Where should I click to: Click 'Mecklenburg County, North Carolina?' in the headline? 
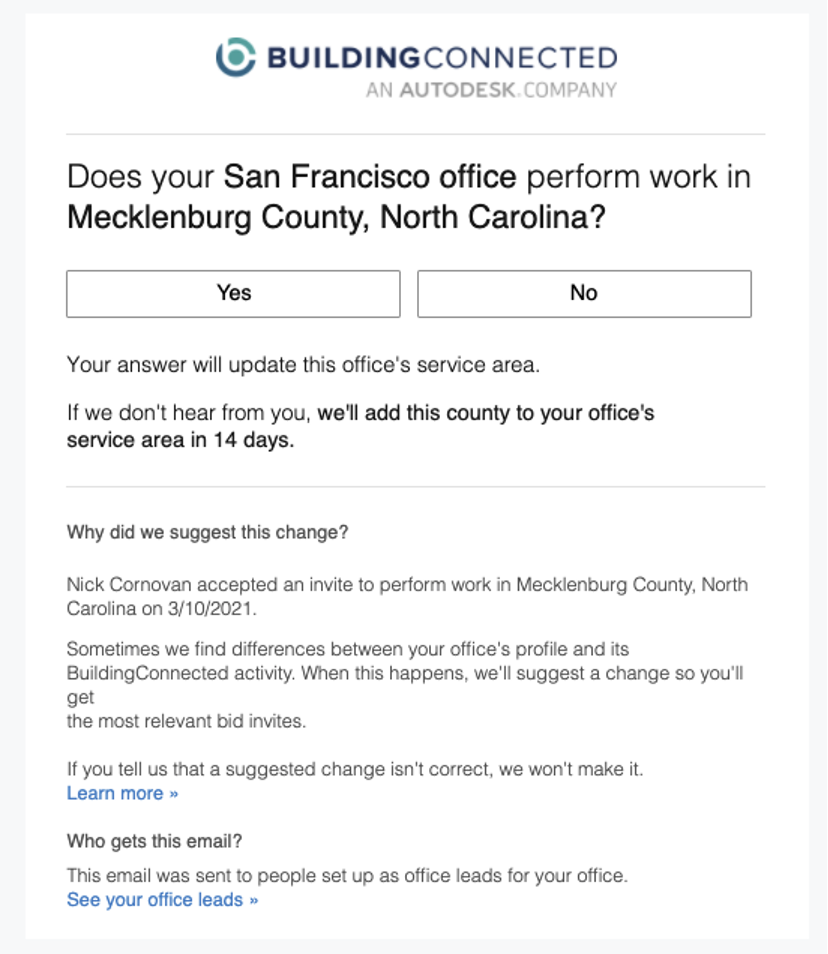[x=336, y=217]
